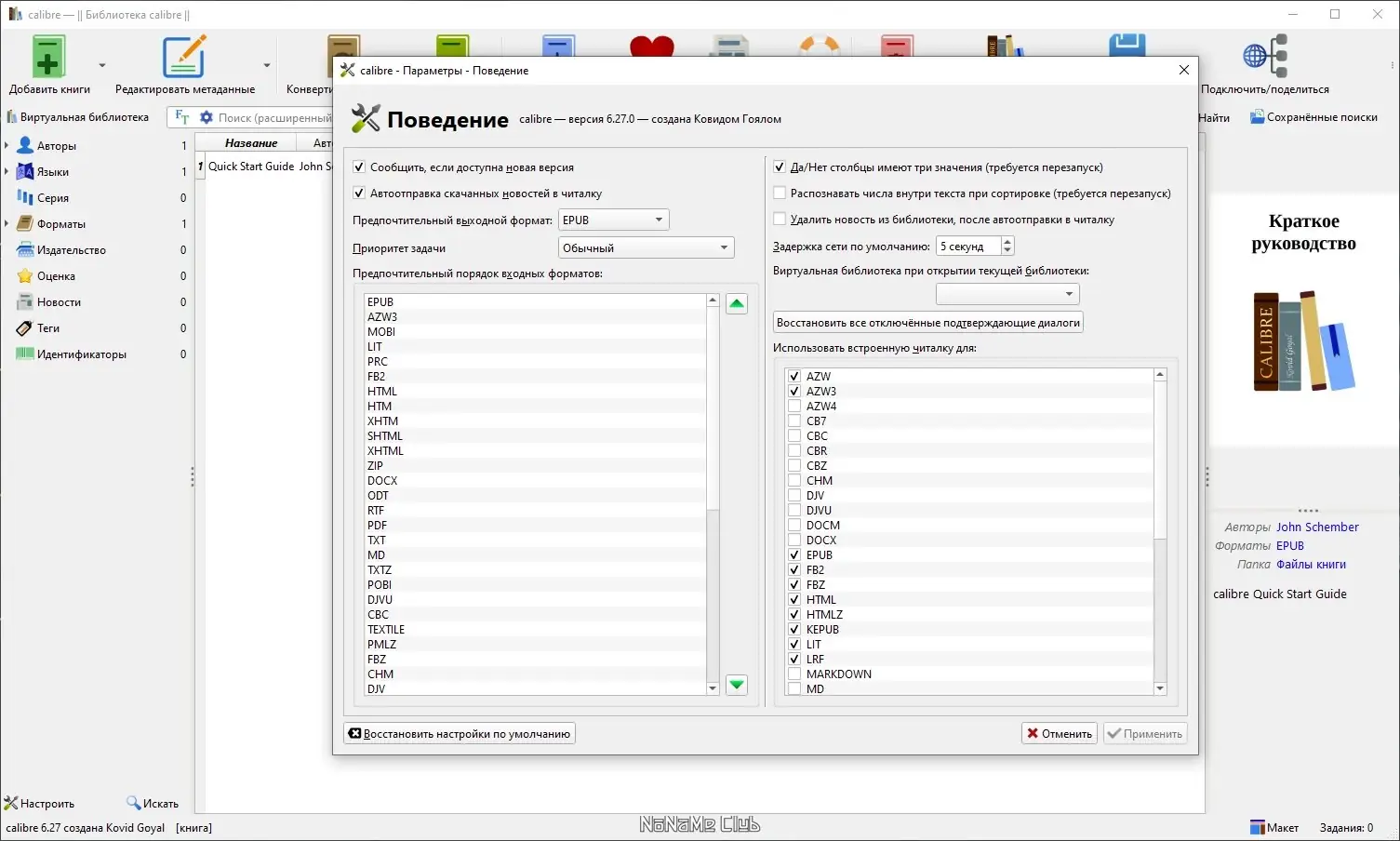This screenshot has width=1400, height=841.
Task: Check DOCX in viewer format list
Action: click(794, 541)
